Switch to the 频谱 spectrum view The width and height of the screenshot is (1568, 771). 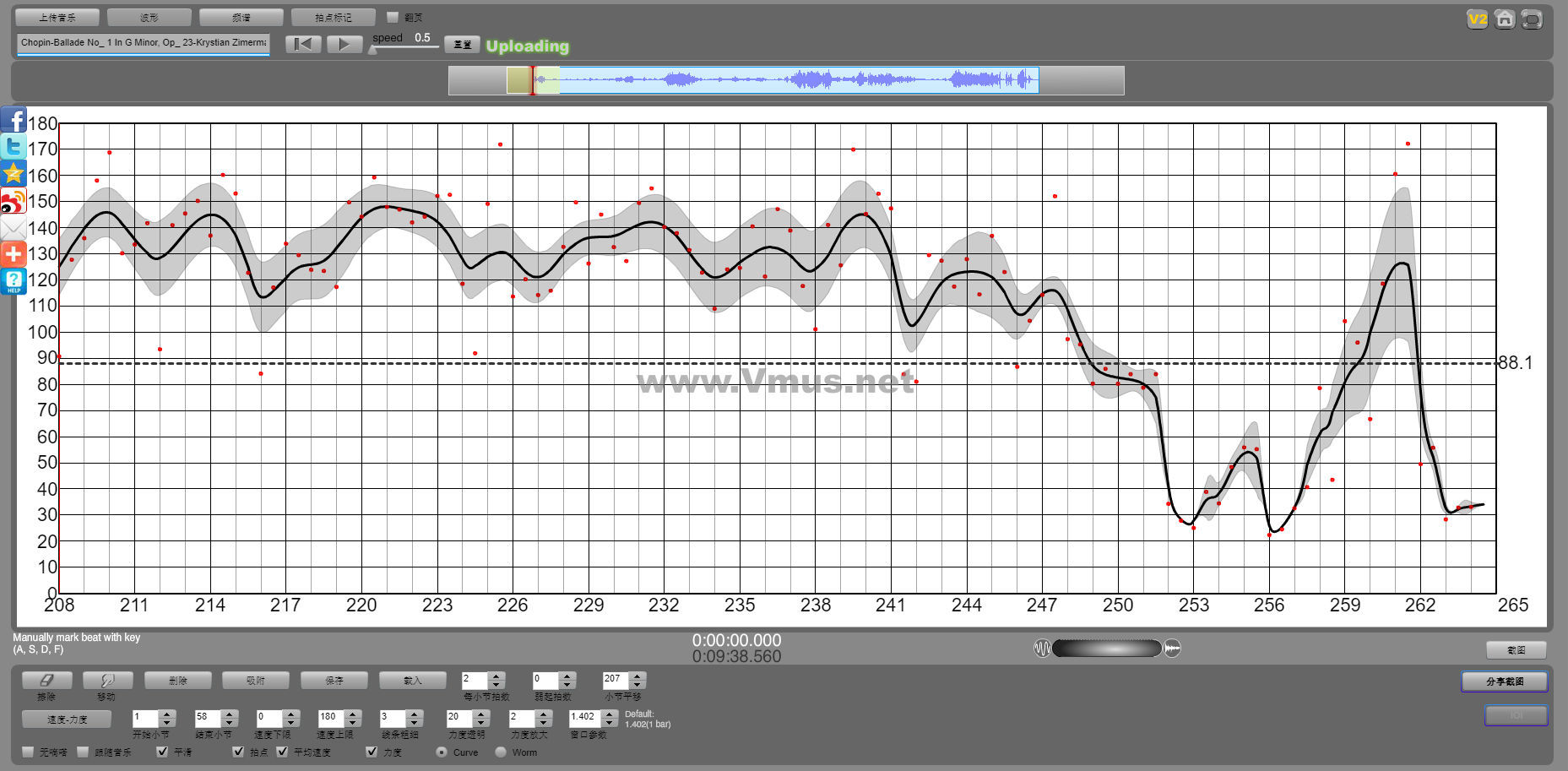pyautogui.click(x=241, y=17)
